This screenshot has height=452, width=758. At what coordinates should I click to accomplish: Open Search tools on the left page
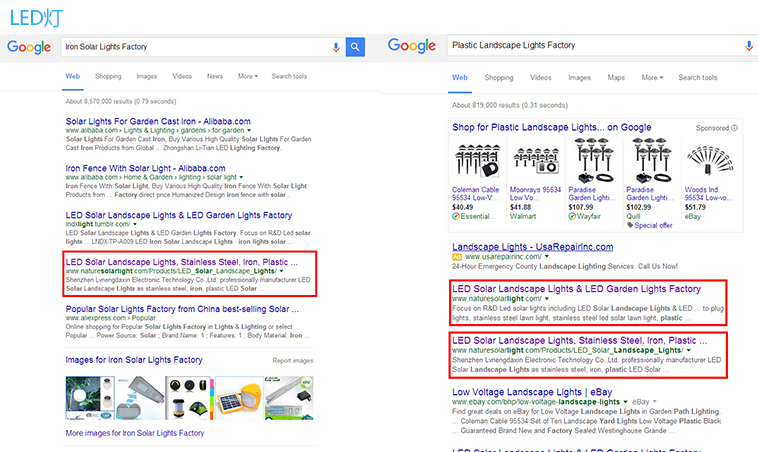(289, 76)
